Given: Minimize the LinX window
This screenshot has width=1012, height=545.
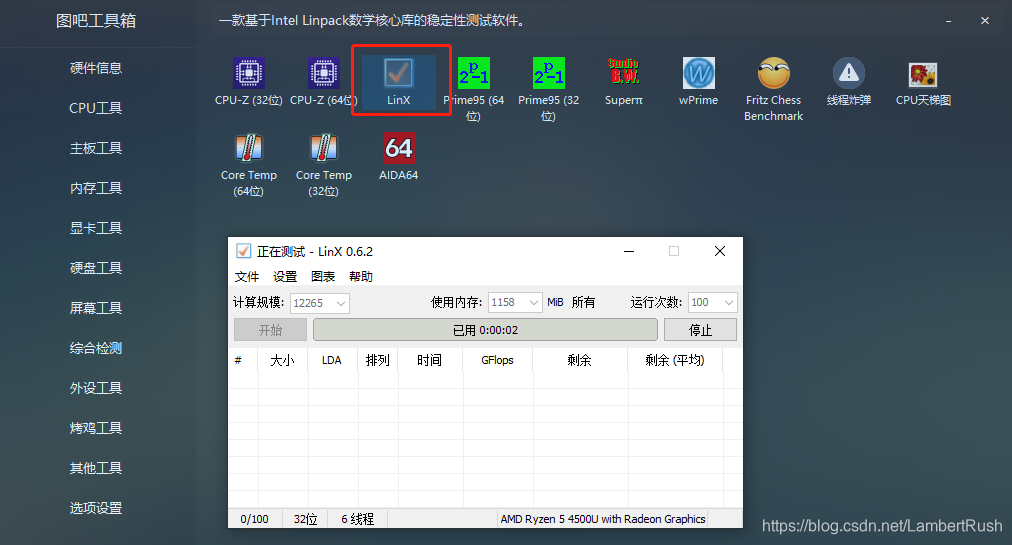Looking at the screenshot, I should tap(629, 251).
